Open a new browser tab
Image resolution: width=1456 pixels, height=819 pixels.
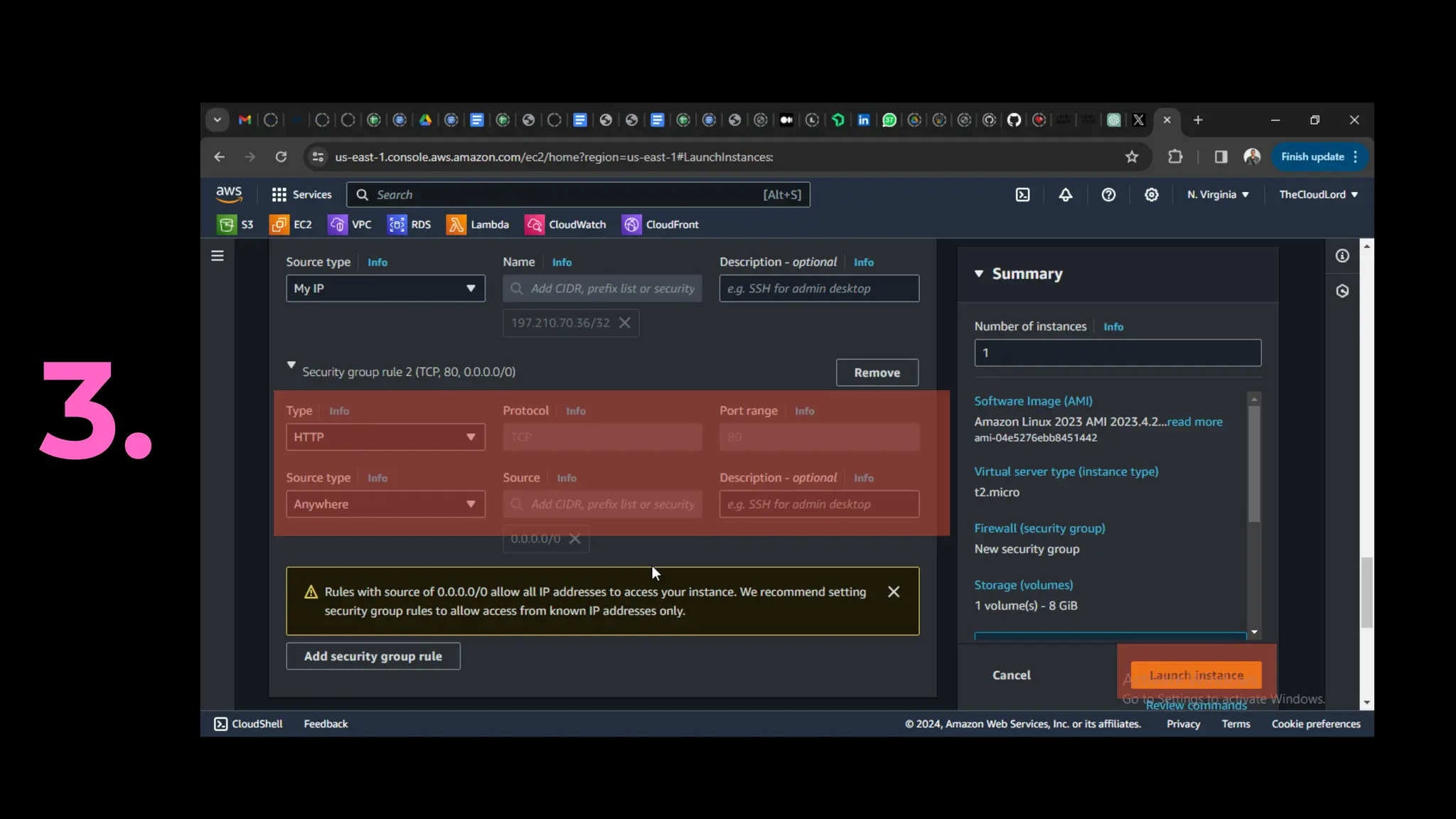[1198, 120]
